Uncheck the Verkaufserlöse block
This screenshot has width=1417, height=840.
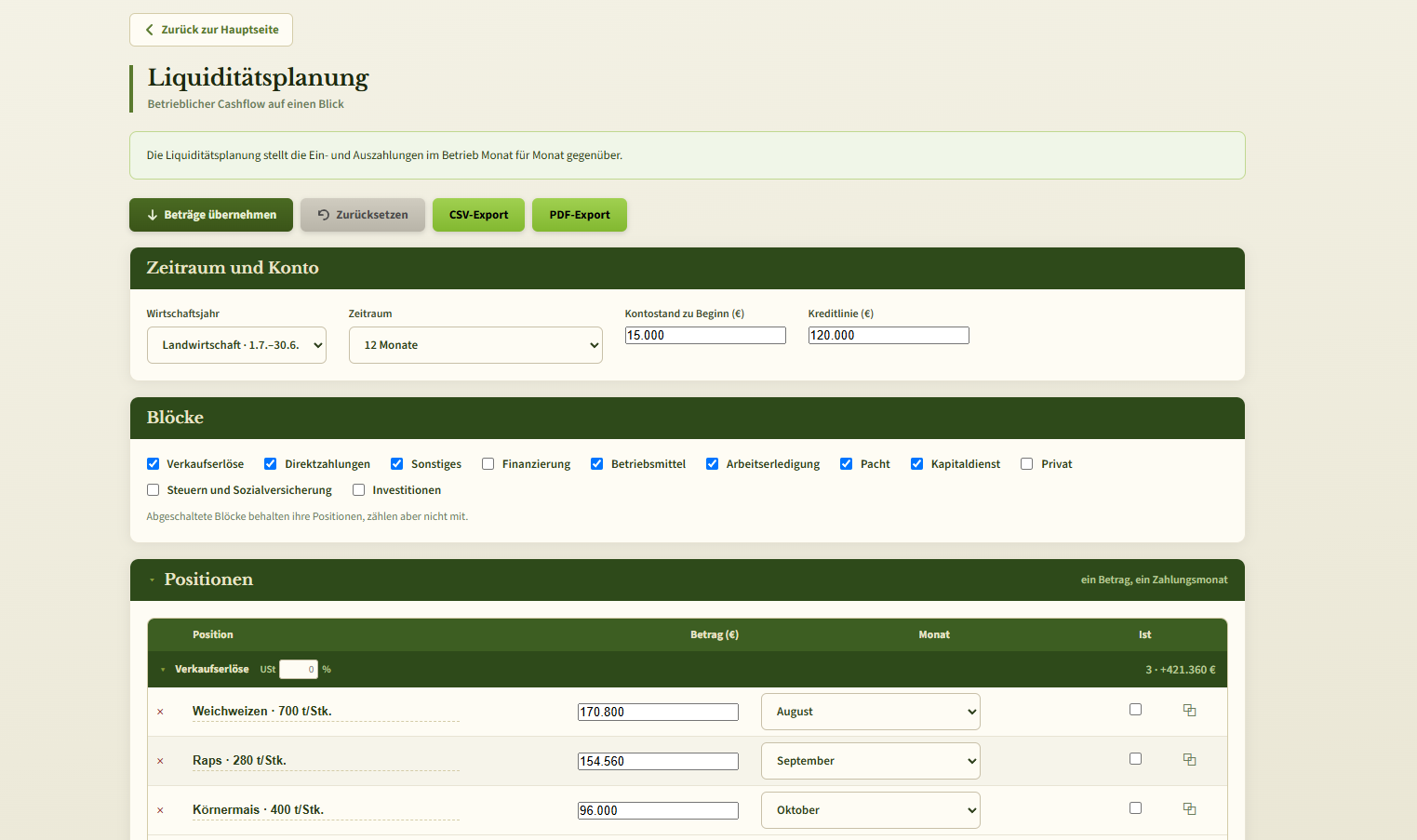153,464
